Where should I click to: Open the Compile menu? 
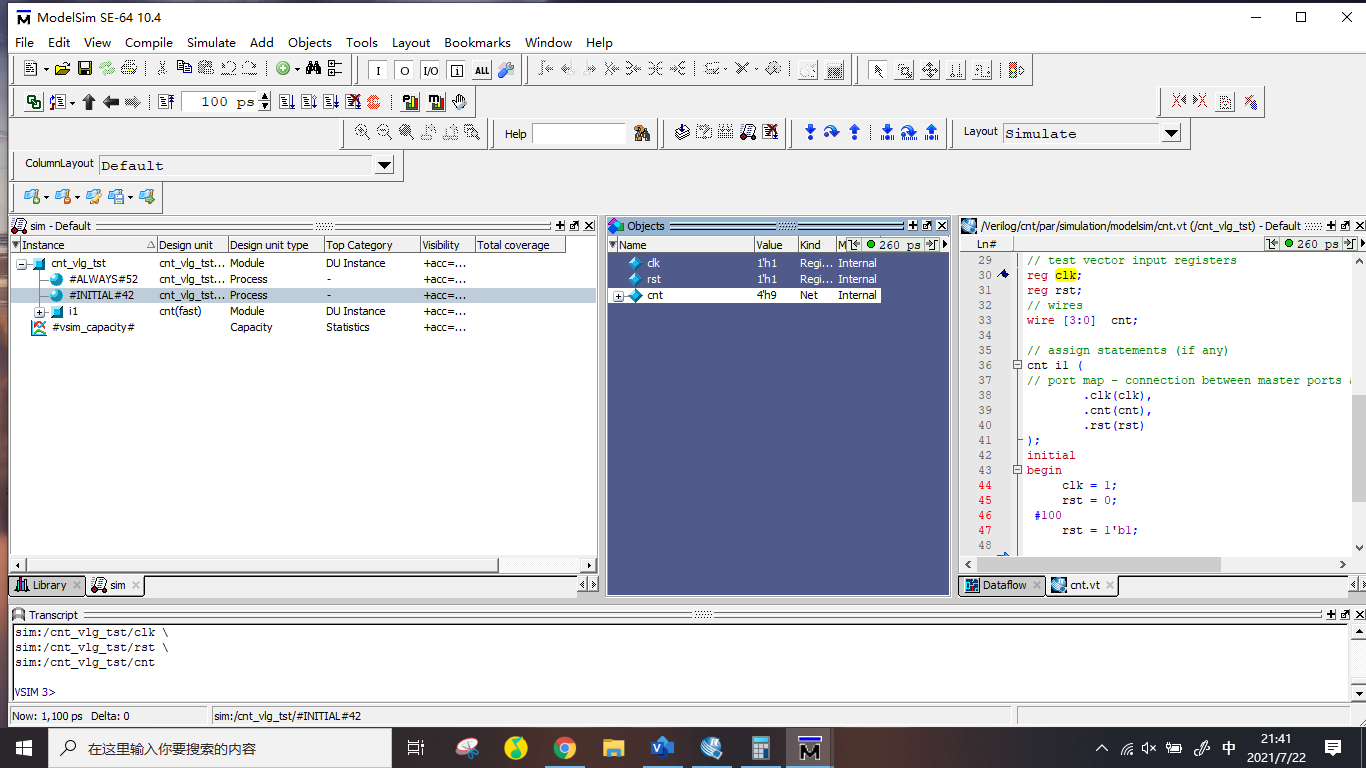pos(149,42)
